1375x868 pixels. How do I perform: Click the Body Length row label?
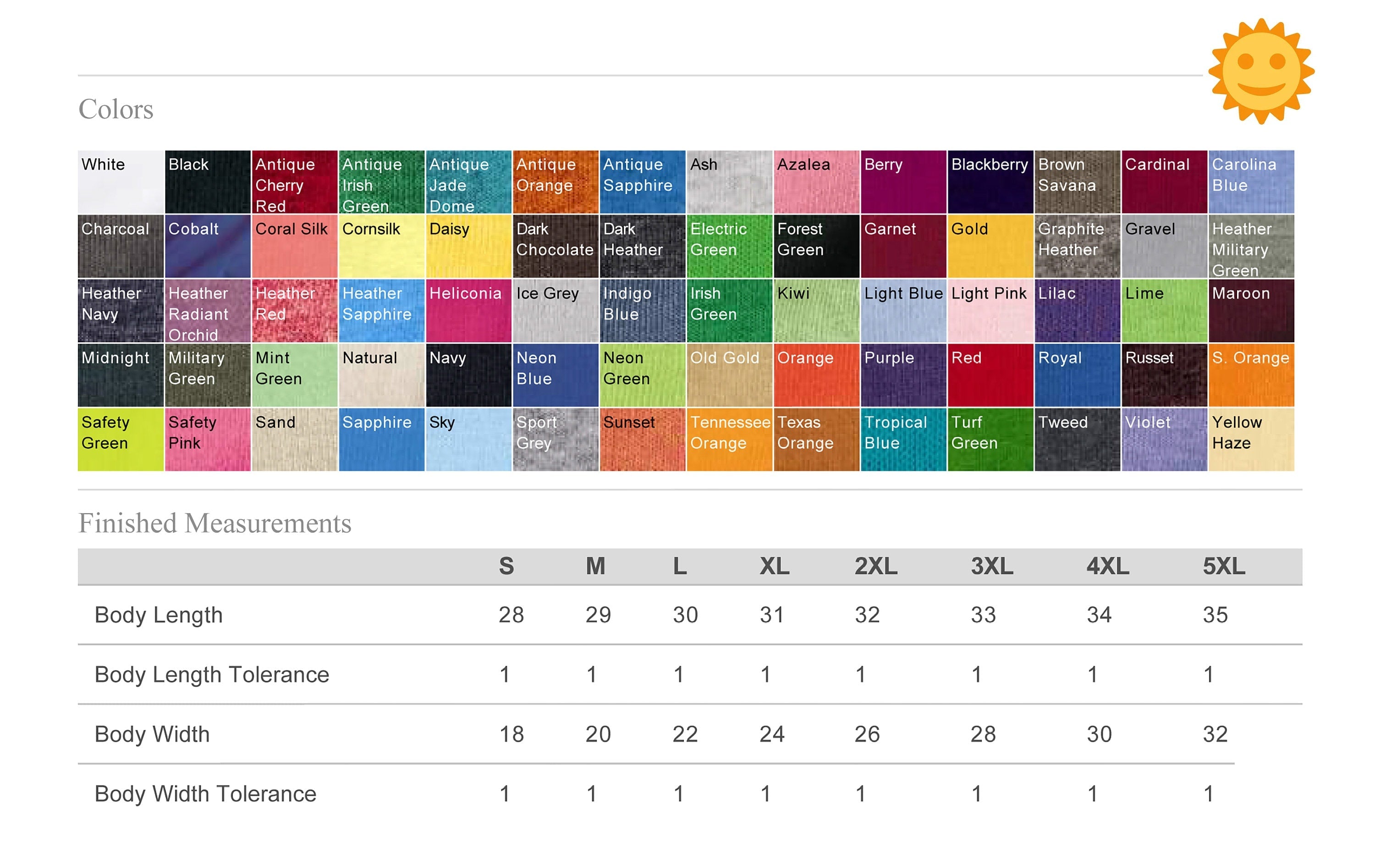tap(159, 615)
